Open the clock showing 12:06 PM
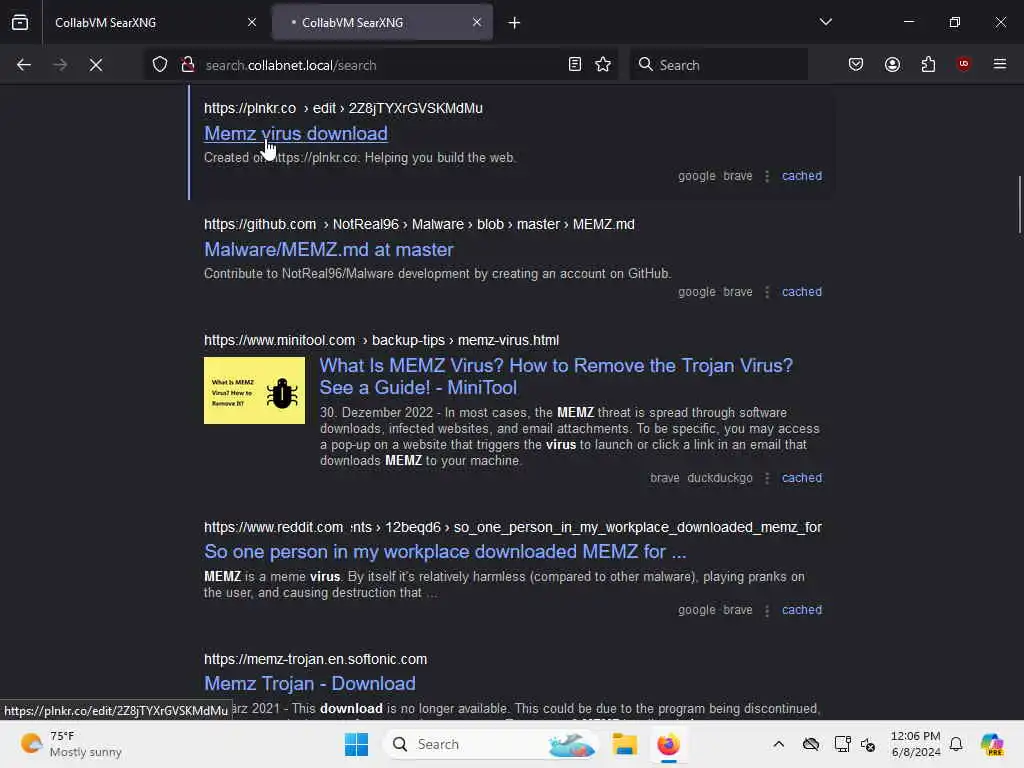This screenshot has width=1024, height=768. (x=916, y=744)
